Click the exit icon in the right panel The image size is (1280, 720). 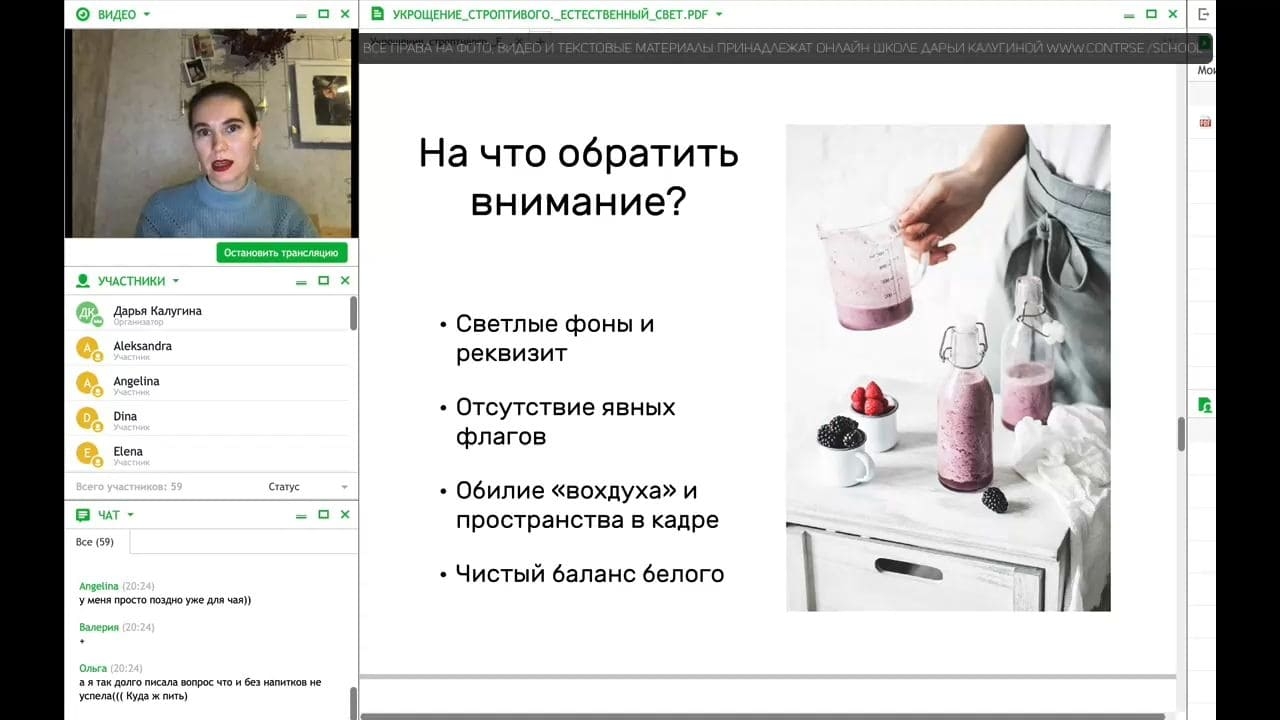[x=1204, y=14]
